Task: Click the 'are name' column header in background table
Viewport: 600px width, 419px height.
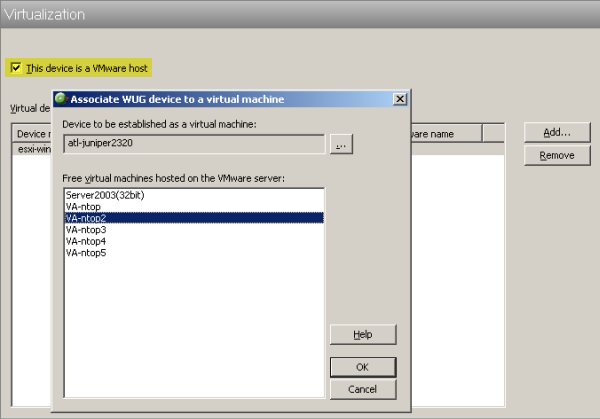Action: (x=446, y=134)
